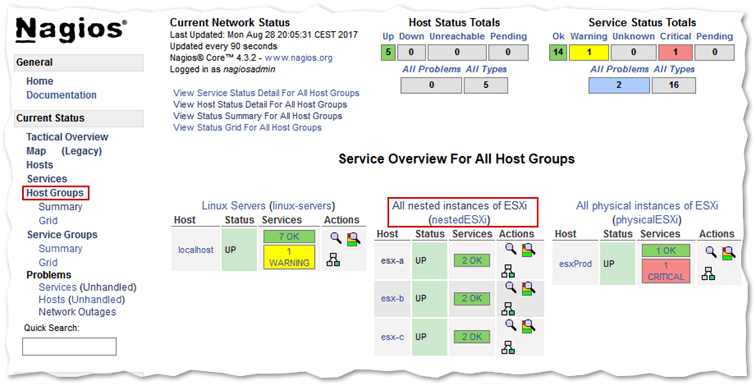Screen dimensions: 756x386
Task: Click blue All Problems service total 2
Action: tap(619, 85)
